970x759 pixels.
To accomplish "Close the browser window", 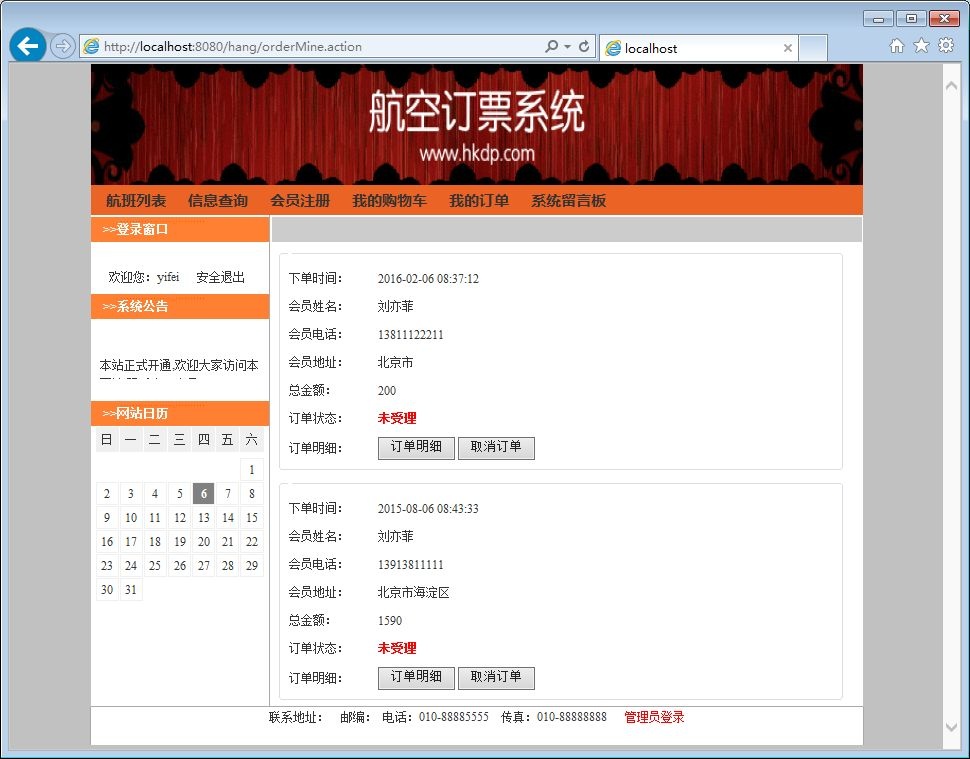I will pos(944,19).
